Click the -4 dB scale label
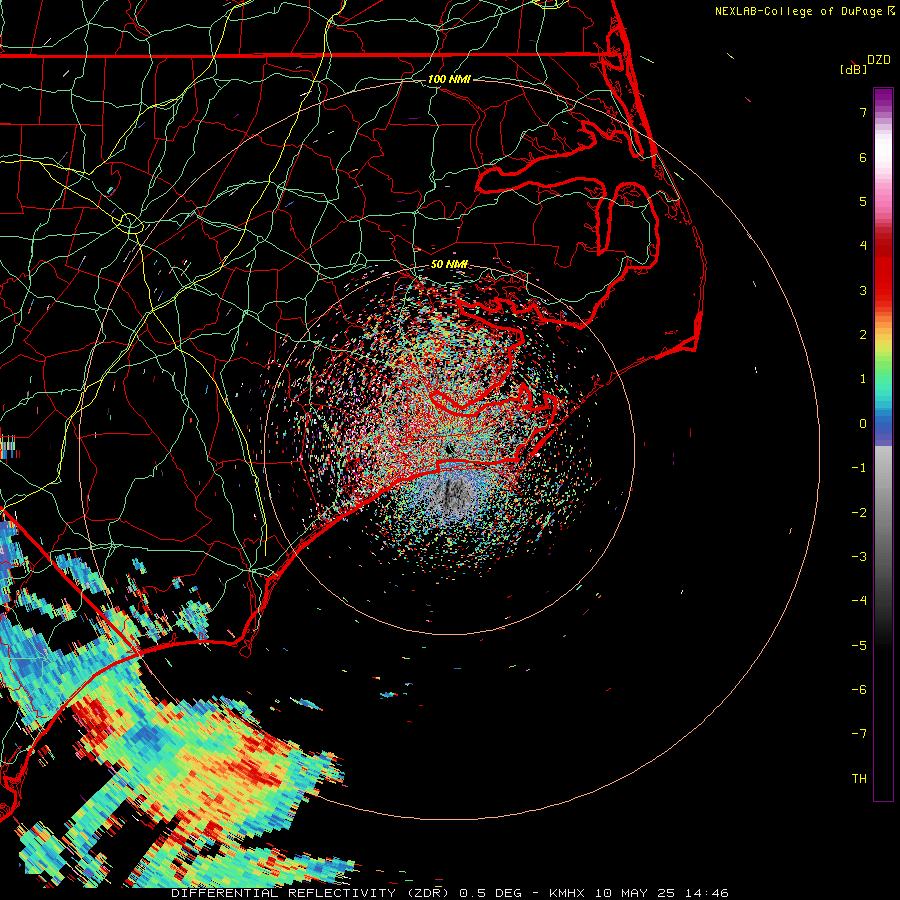Image resolution: width=900 pixels, height=900 pixels. [x=859, y=601]
